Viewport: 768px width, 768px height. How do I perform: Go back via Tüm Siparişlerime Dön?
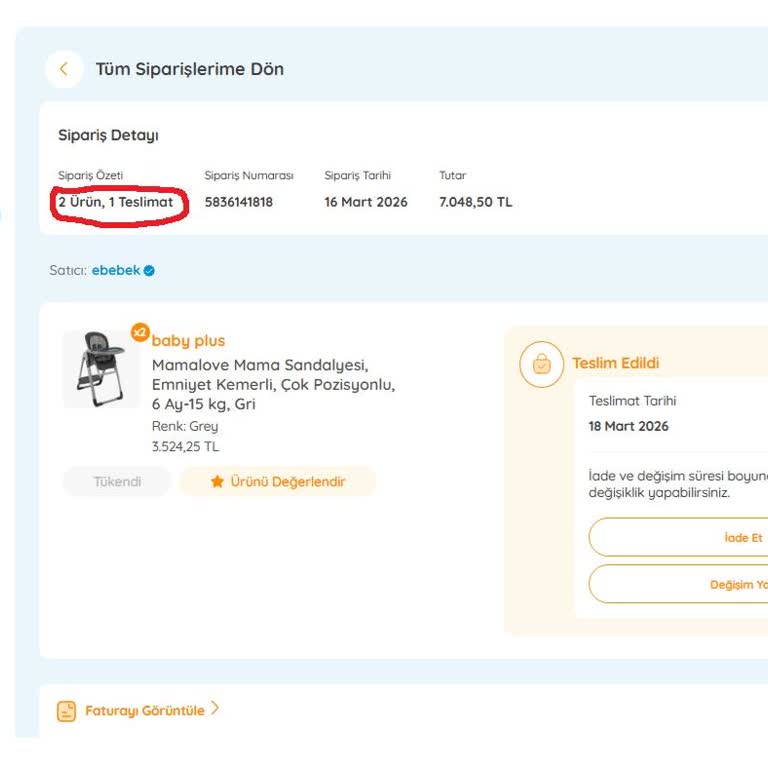click(189, 69)
